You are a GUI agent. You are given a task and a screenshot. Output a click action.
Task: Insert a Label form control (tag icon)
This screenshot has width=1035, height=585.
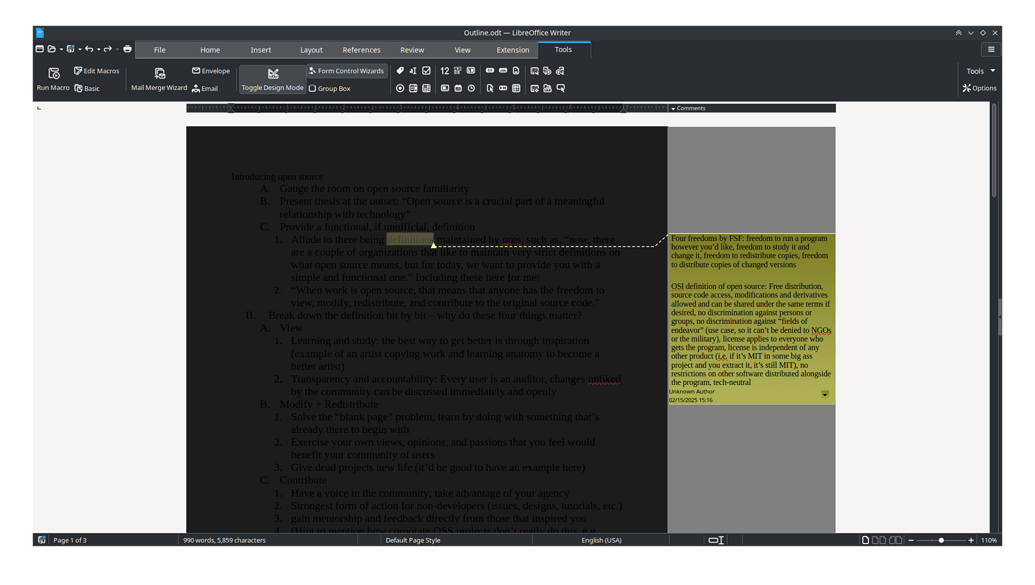pos(400,71)
